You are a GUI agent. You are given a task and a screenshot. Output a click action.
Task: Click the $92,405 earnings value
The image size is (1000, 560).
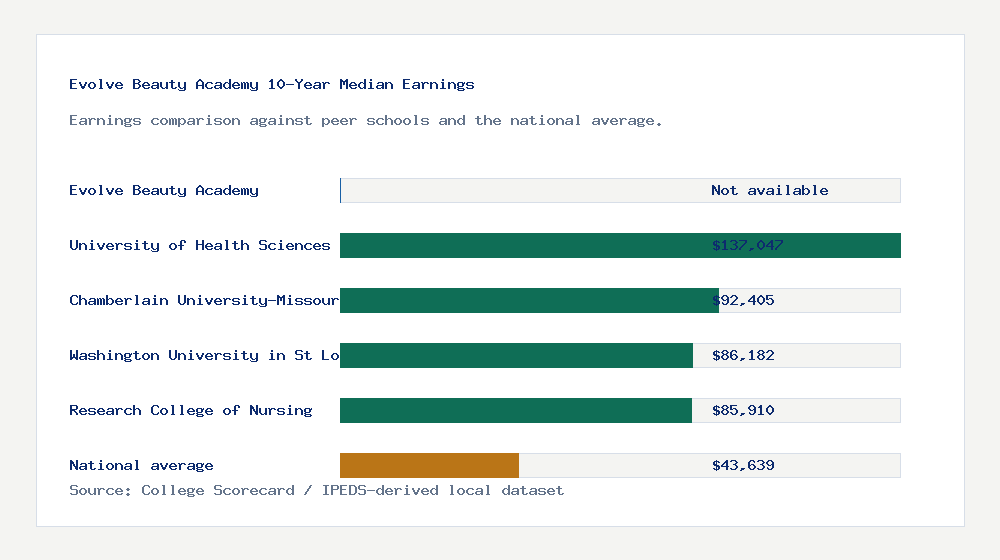point(743,300)
